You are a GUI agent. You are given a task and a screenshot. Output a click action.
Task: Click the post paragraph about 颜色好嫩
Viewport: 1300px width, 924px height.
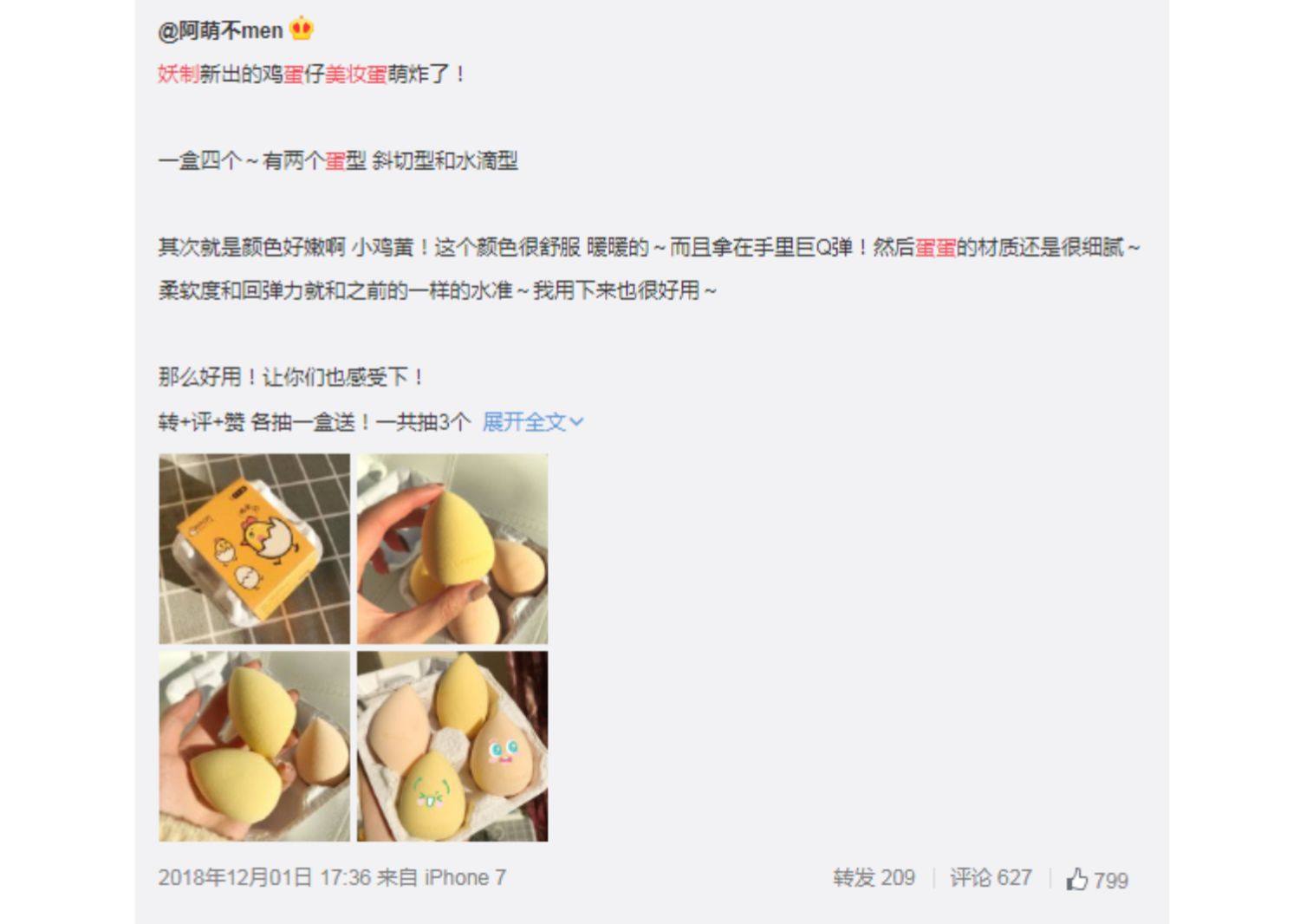pyautogui.click(x=648, y=270)
